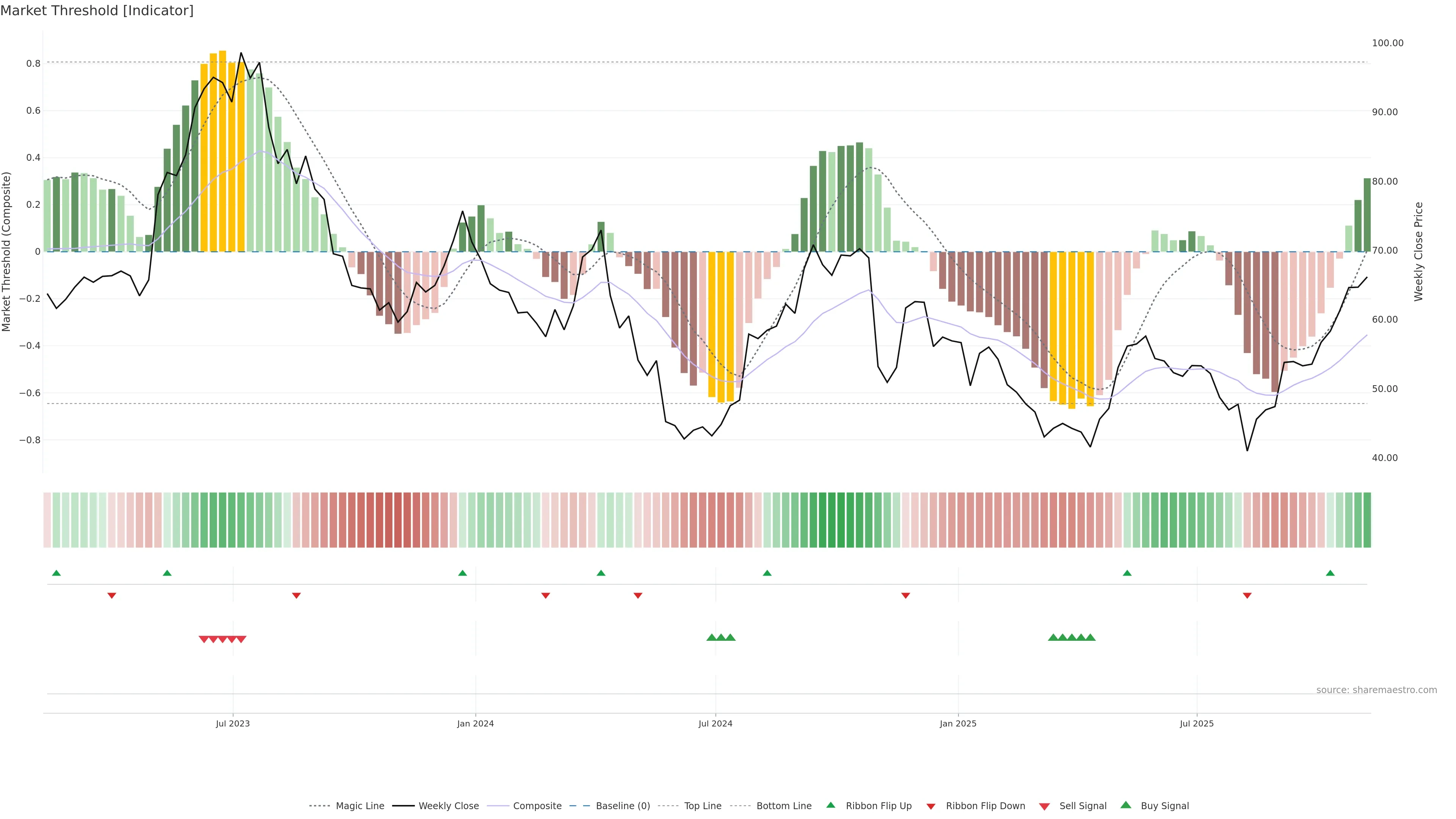Click the leftmost red Ribbon Flip Down marker

click(x=112, y=595)
